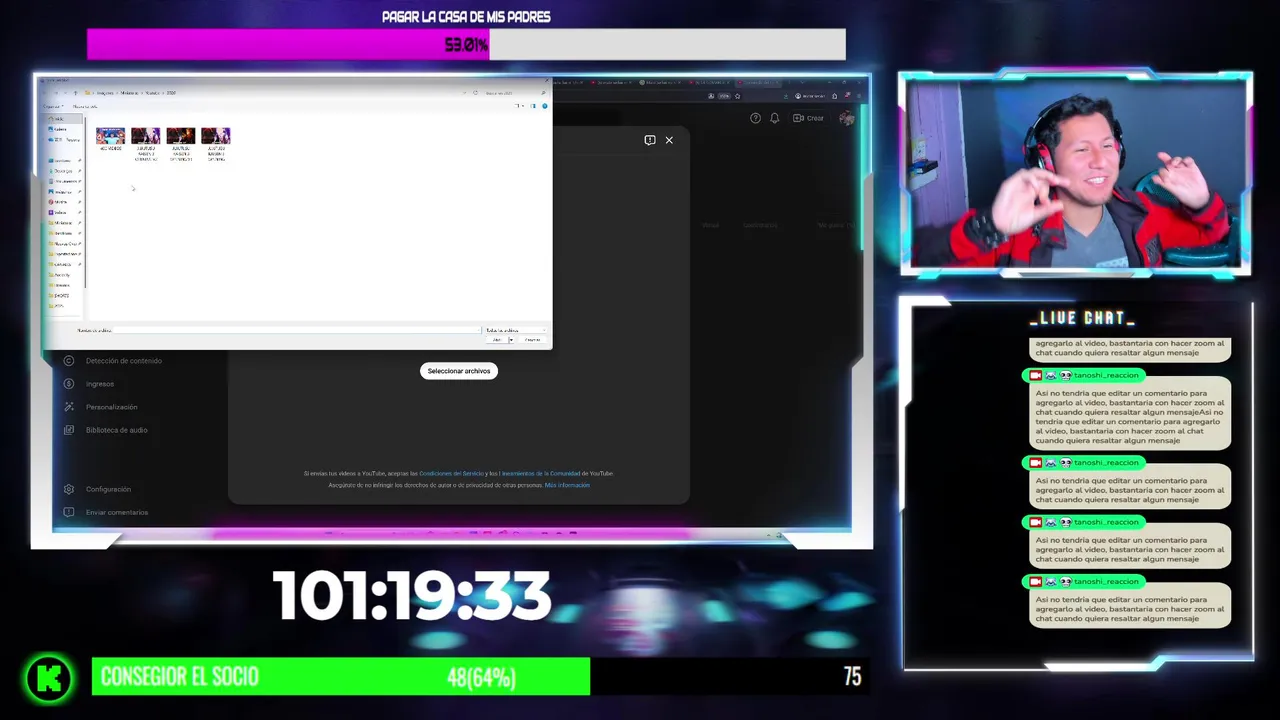The height and width of the screenshot is (720, 1280).
Task: Open the Más información link
Action: (567, 485)
